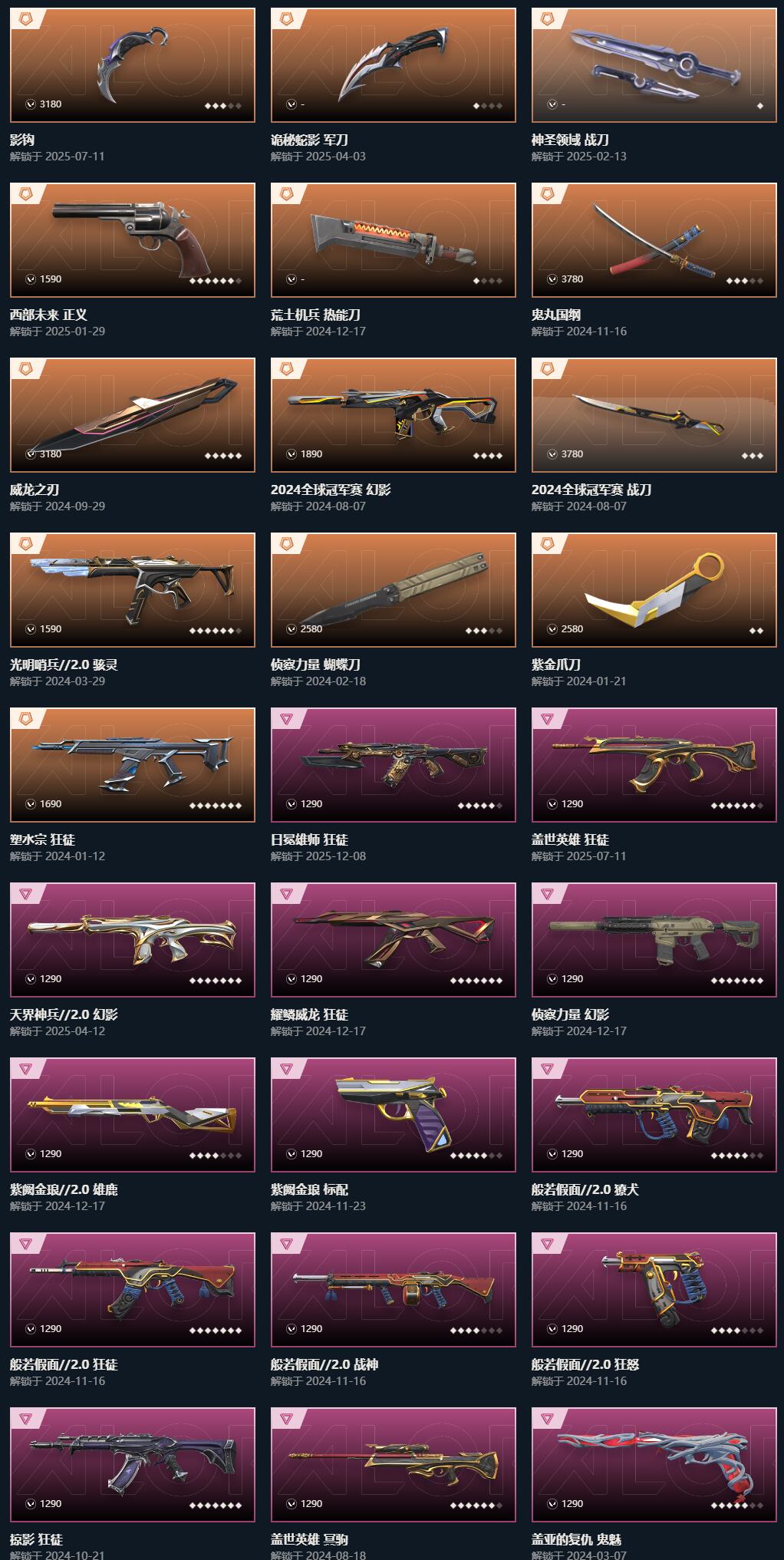Image resolution: width=784 pixels, height=1560 pixels.
Task: Click the 光明哨兵//2.0 骇灵 name label
Action: point(64,665)
